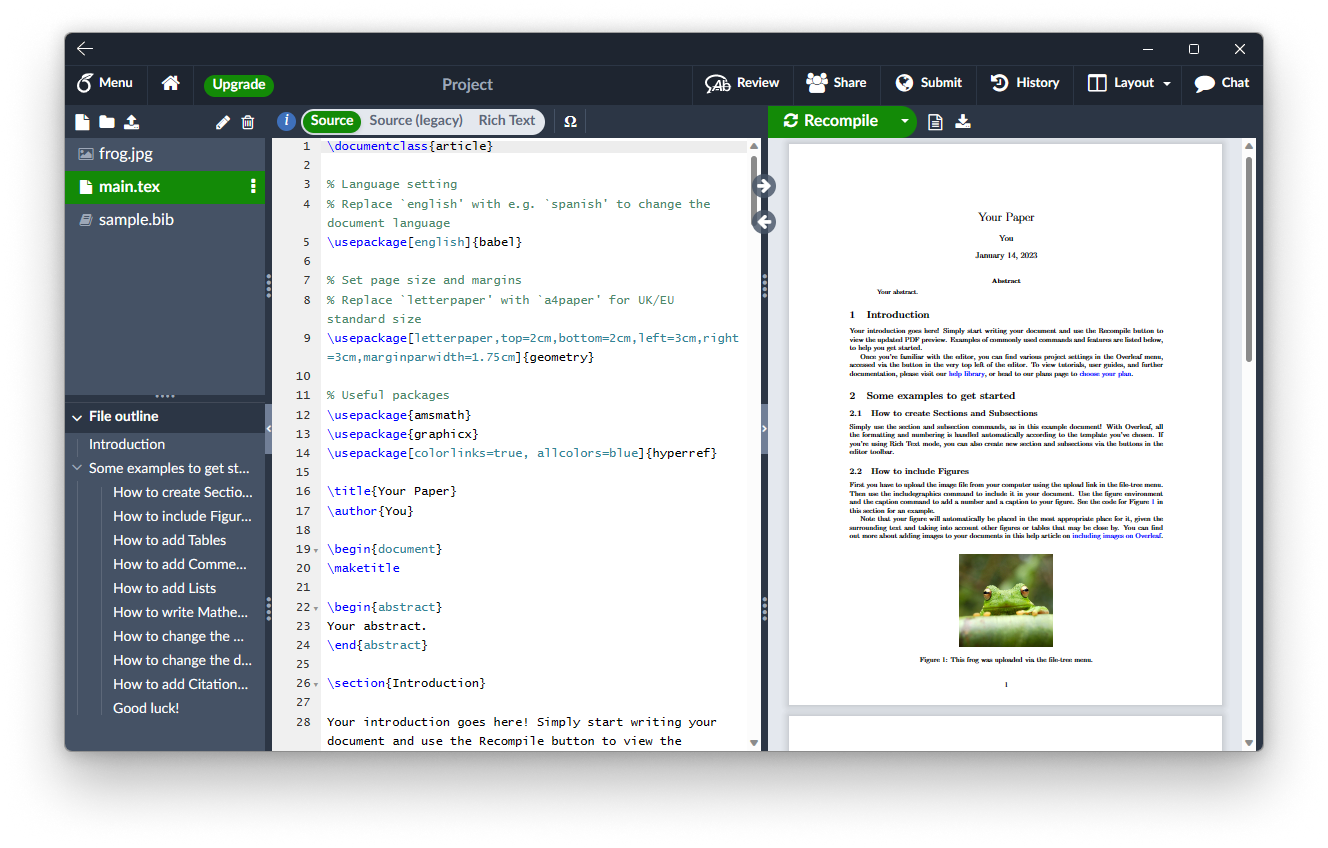1328x848 pixels.
Task: Create a new file
Action: pyautogui.click(x=83, y=121)
